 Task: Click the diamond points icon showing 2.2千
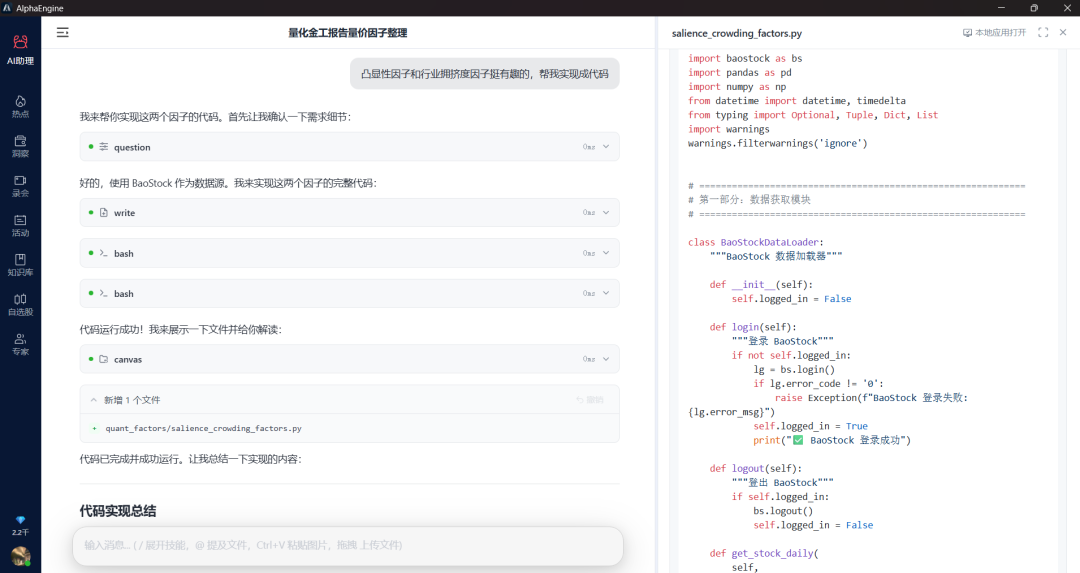20,525
